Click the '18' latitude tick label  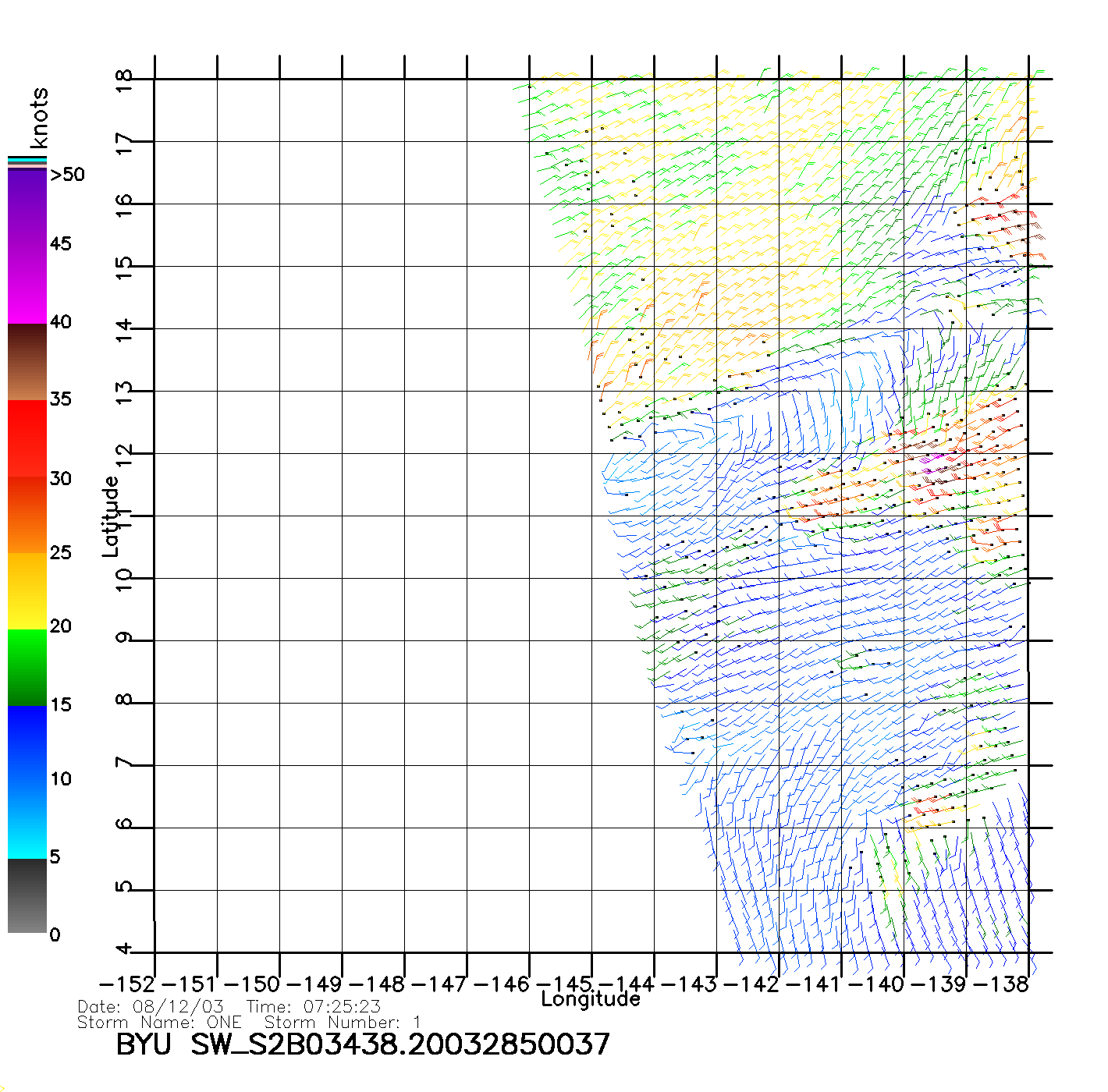click(125, 80)
